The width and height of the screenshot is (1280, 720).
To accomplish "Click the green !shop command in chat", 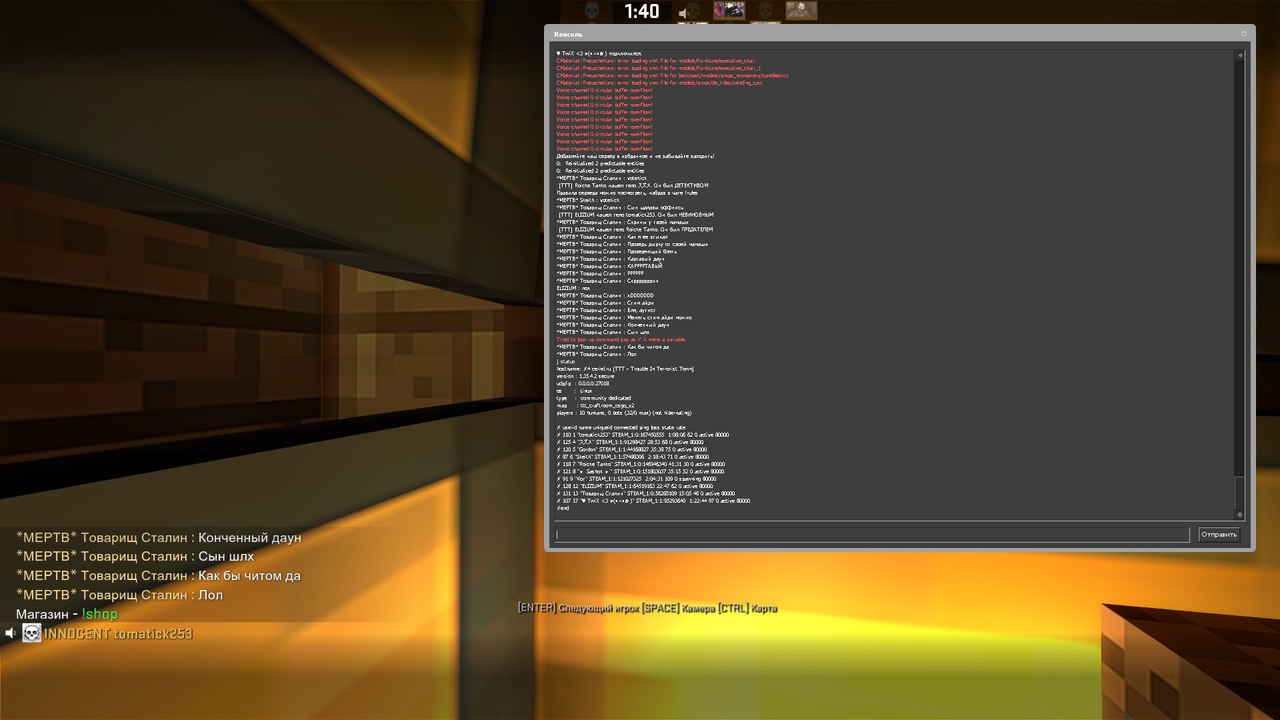I will pyautogui.click(x=99, y=614).
